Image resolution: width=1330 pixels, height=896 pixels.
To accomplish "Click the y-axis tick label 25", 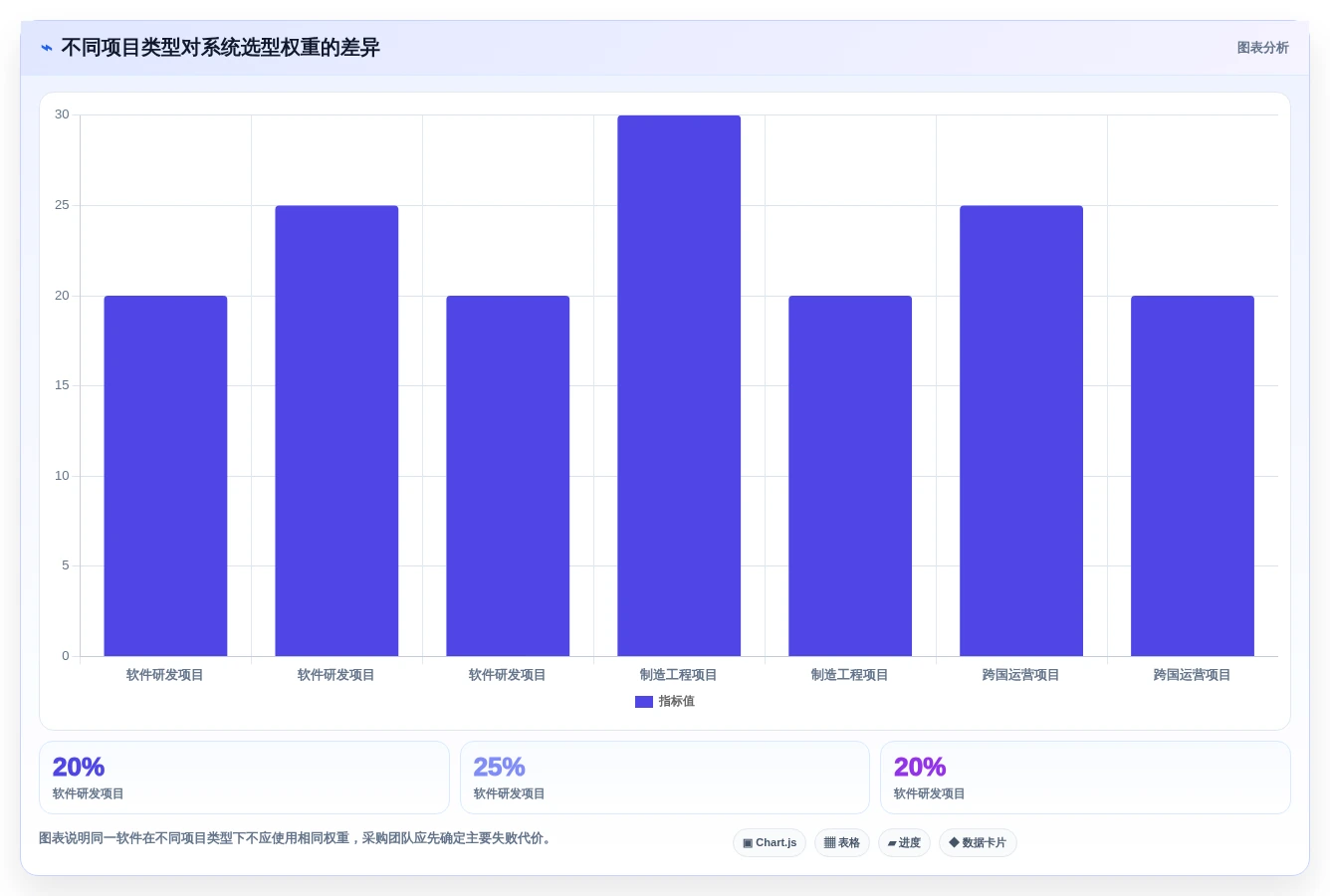I will [x=62, y=205].
